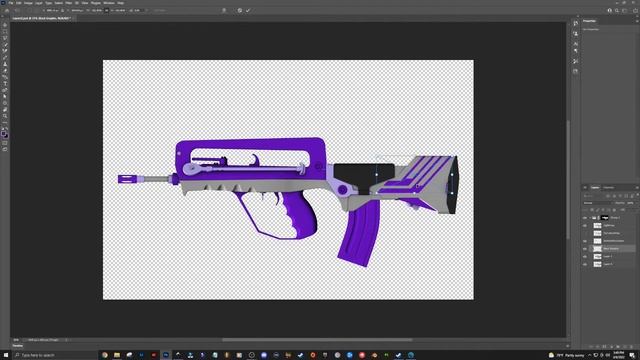Cancel the transform in options bar
The width and height of the screenshot is (640, 360).
(240, 11)
